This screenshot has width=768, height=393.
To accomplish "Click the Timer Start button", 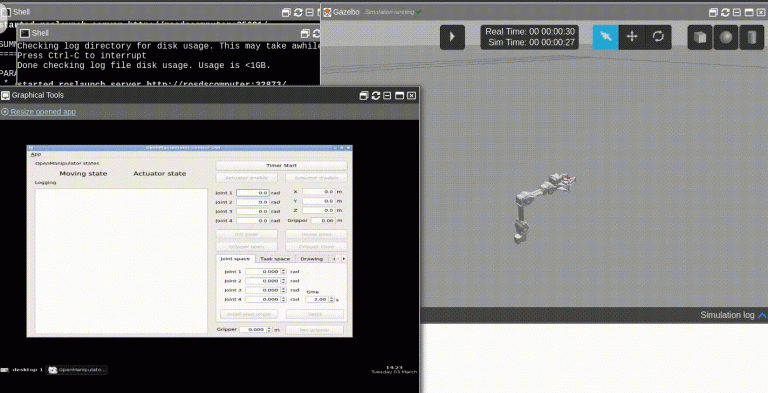I will (281, 166).
